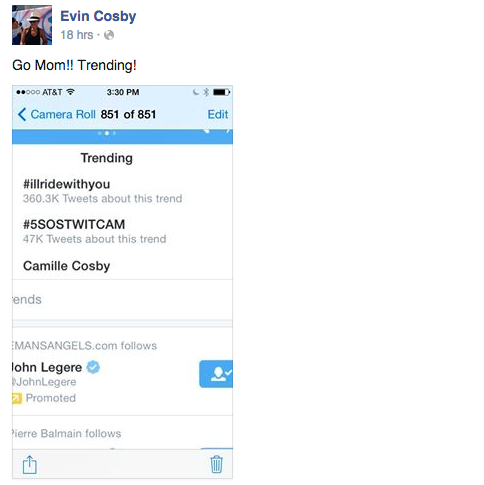
Task: Click John Legere's verified badge
Action: pyautogui.click(x=93, y=367)
